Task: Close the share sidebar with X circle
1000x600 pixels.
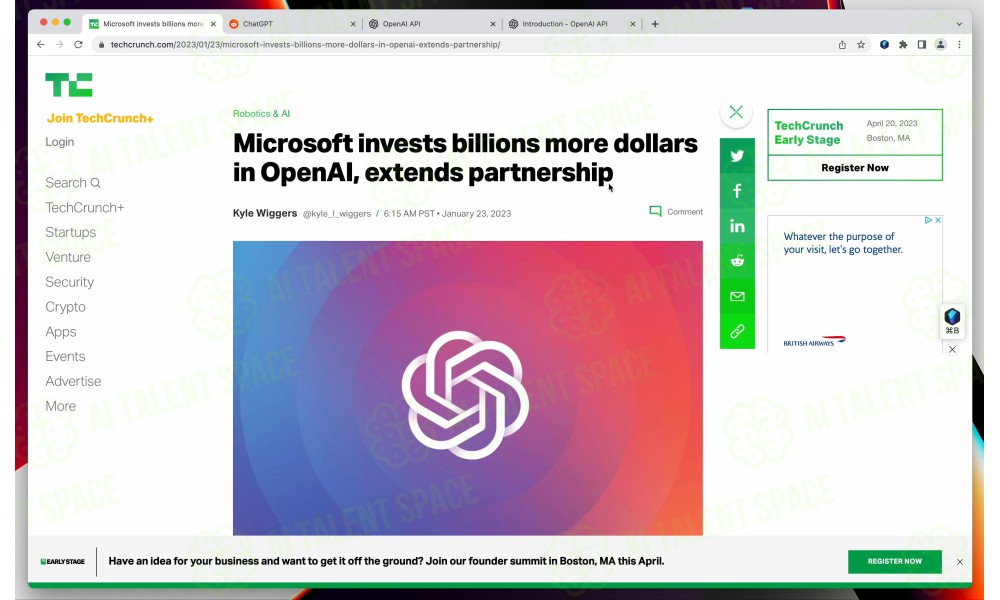Action: 736,112
